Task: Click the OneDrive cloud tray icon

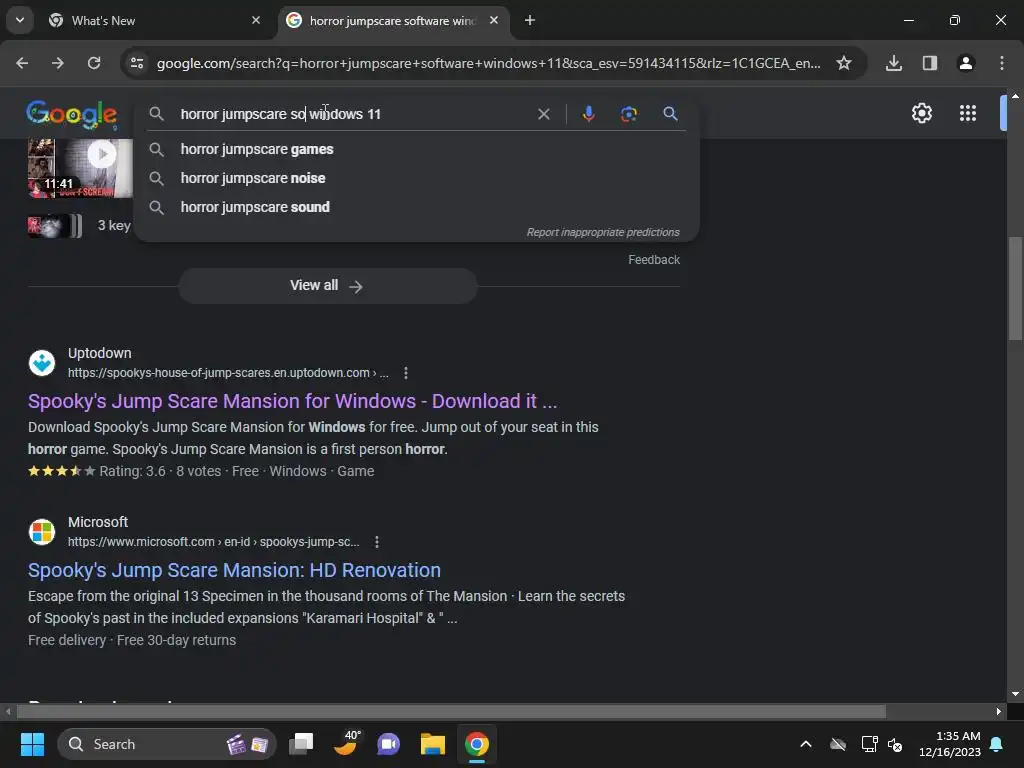Action: (838, 744)
